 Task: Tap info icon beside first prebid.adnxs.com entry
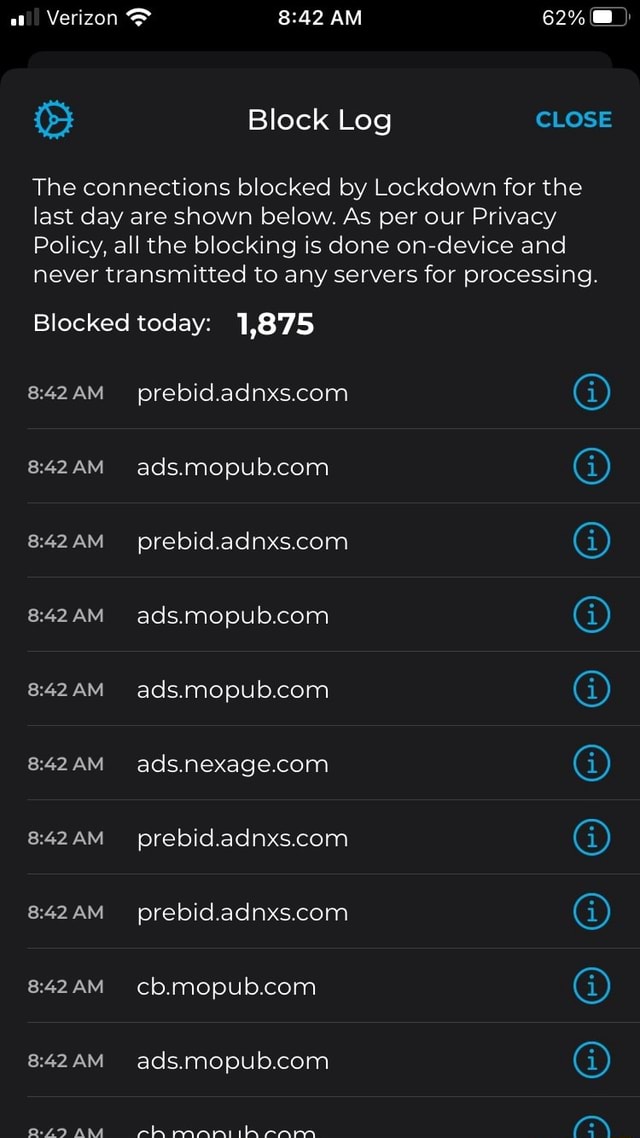pos(591,392)
